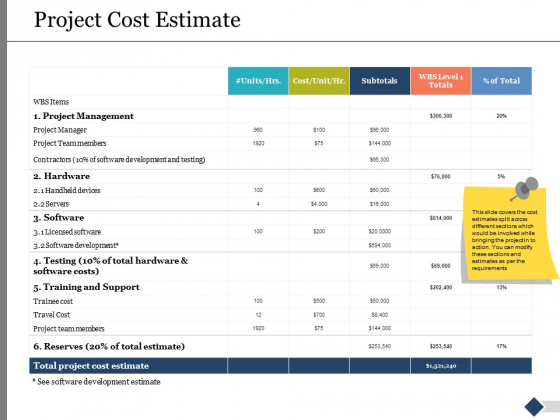Select the 3.2 Software development* item
The width and height of the screenshot is (560, 420).
point(76,245)
